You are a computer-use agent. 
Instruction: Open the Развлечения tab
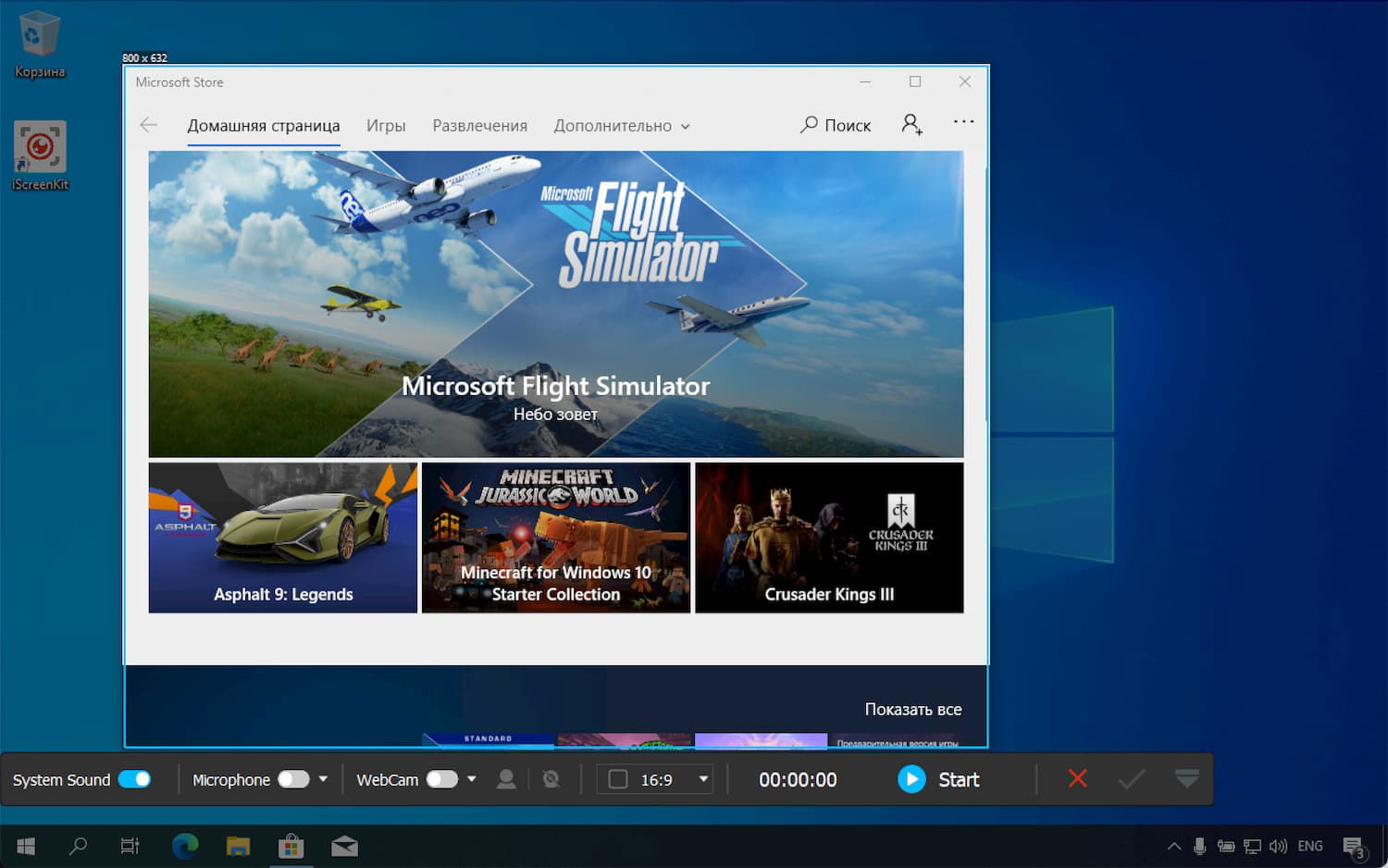click(x=479, y=126)
